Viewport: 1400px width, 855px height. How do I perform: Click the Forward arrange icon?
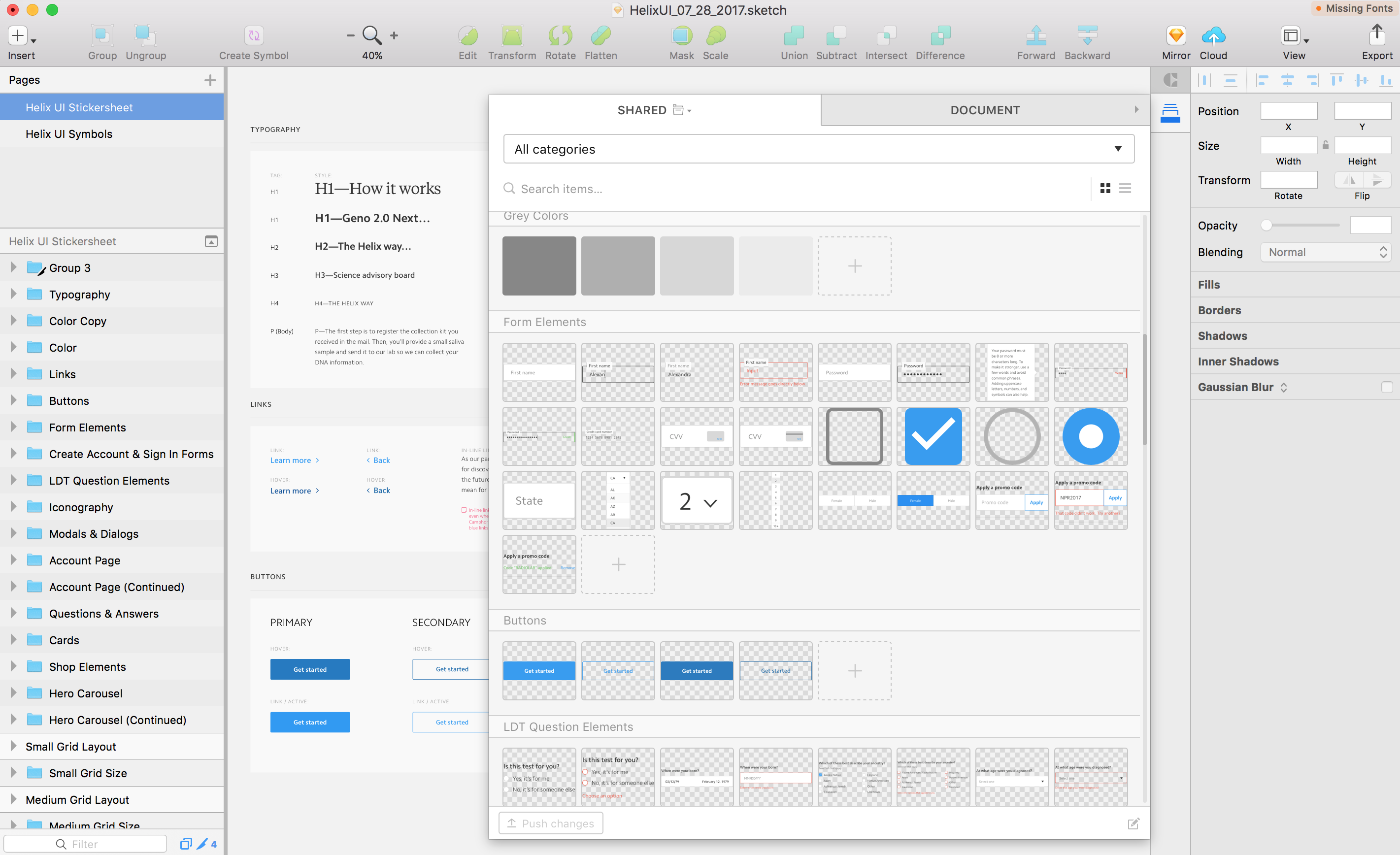[1036, 36]
